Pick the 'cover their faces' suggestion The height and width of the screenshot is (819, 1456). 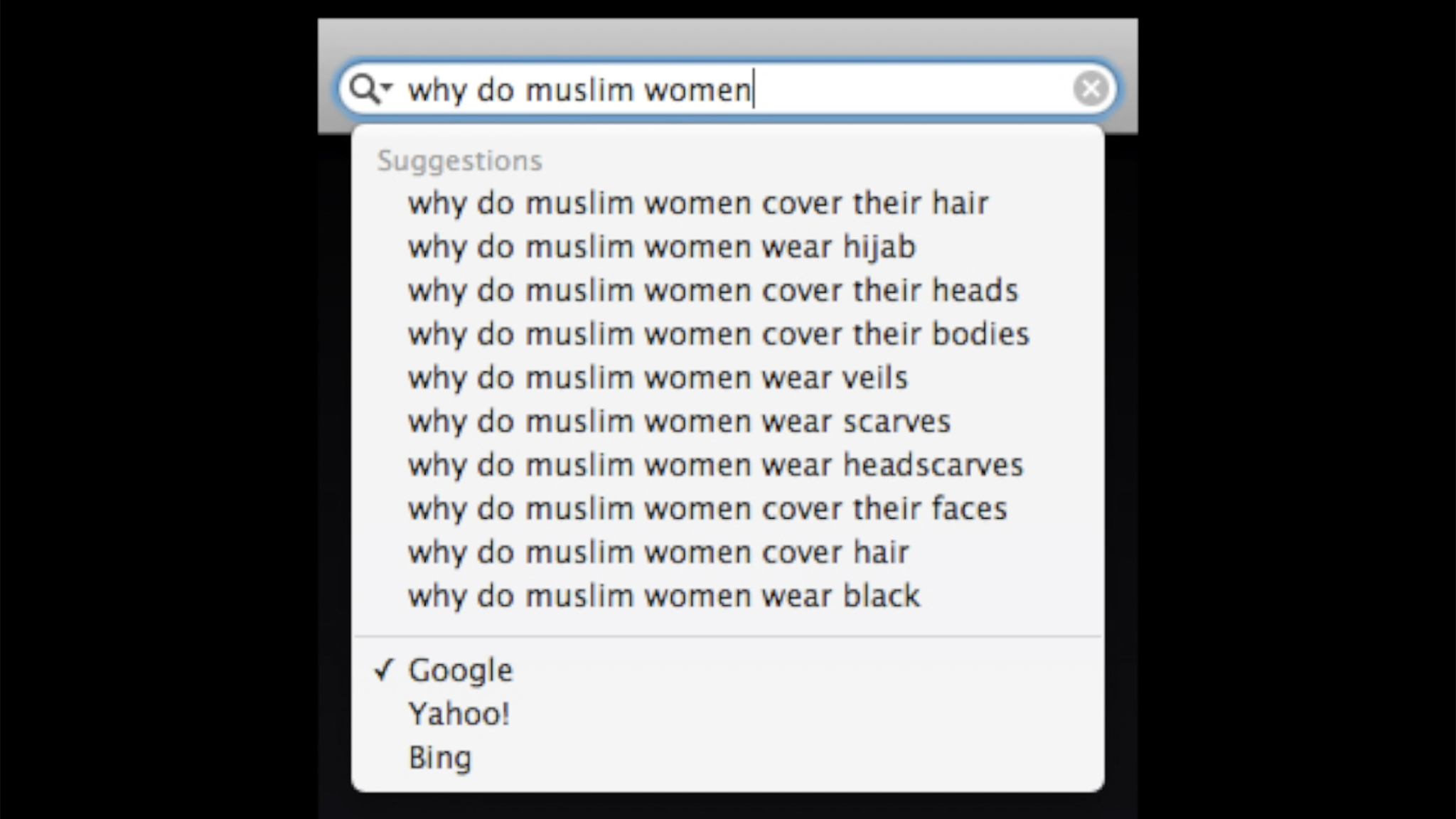coord(707,509)
